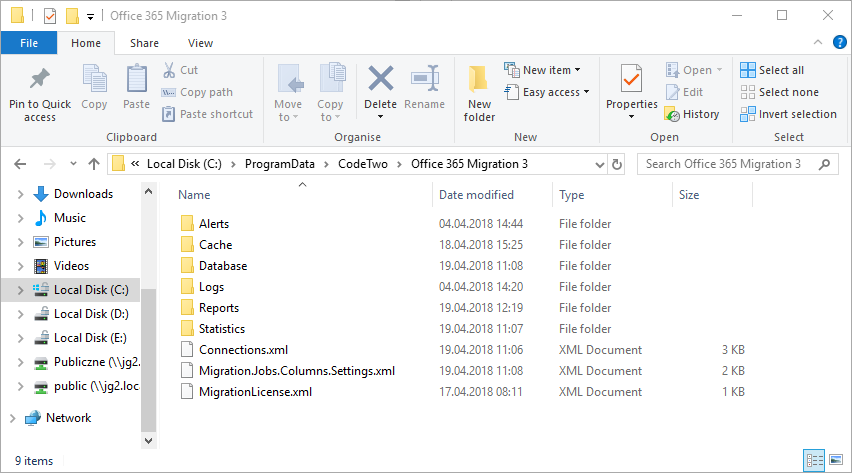The height and width of the screenshot is (473, 852).
Task: Click Invert selection in the ribbon
Action: tap(788, 114)
